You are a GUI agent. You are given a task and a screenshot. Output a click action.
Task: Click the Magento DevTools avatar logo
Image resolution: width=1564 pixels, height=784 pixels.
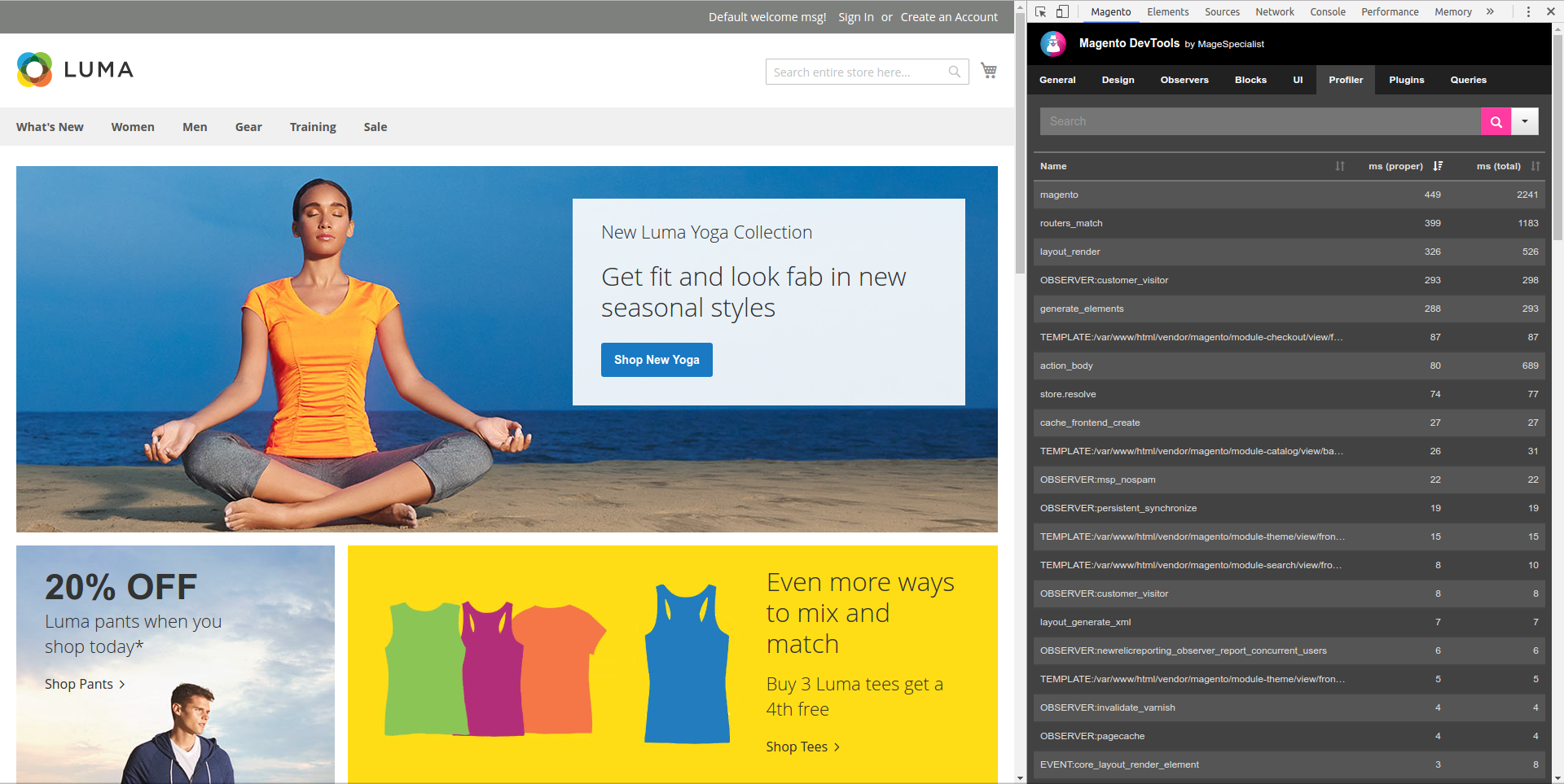(1053, 43)
